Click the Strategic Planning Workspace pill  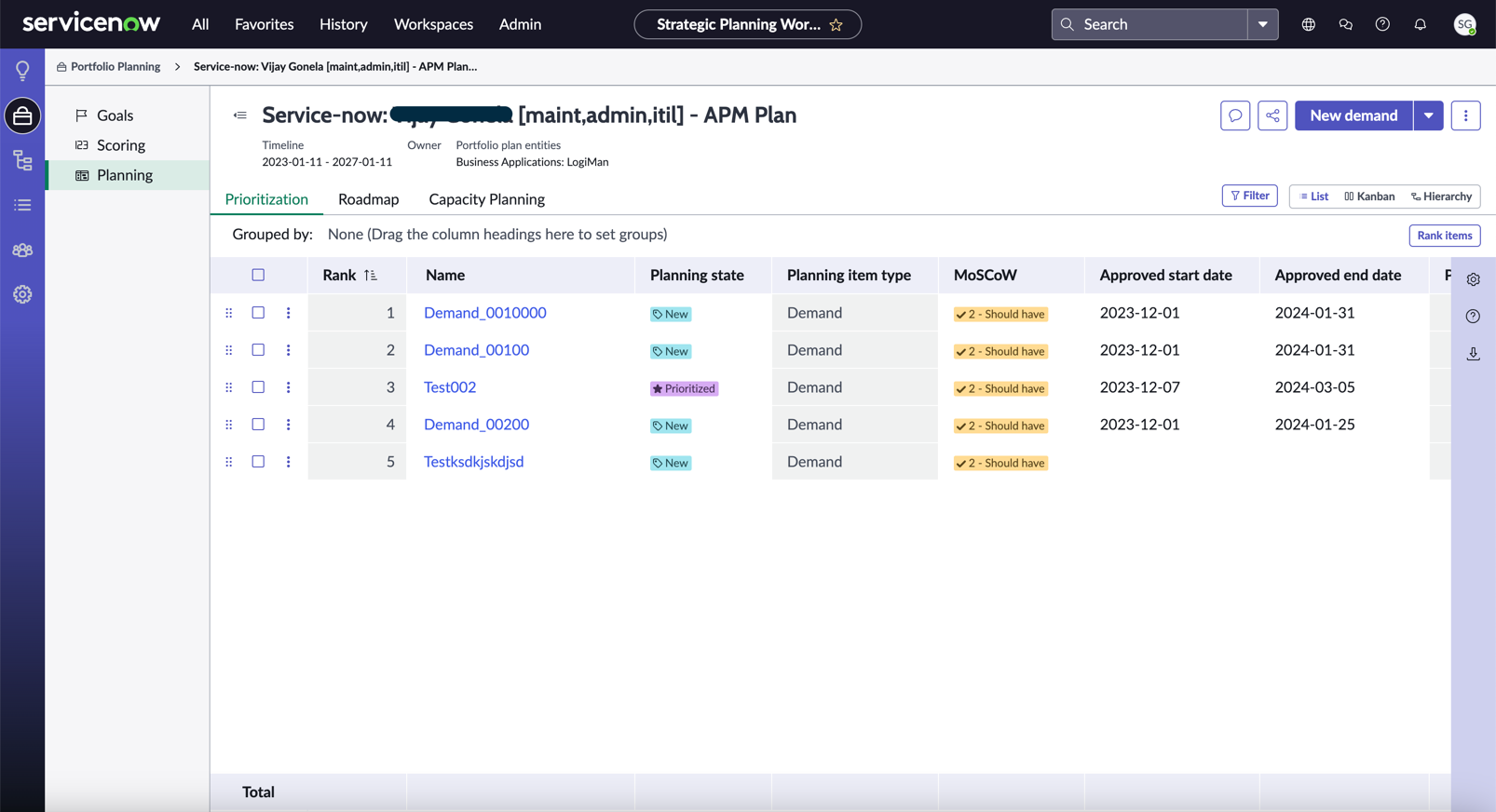[x=747, y=24]
